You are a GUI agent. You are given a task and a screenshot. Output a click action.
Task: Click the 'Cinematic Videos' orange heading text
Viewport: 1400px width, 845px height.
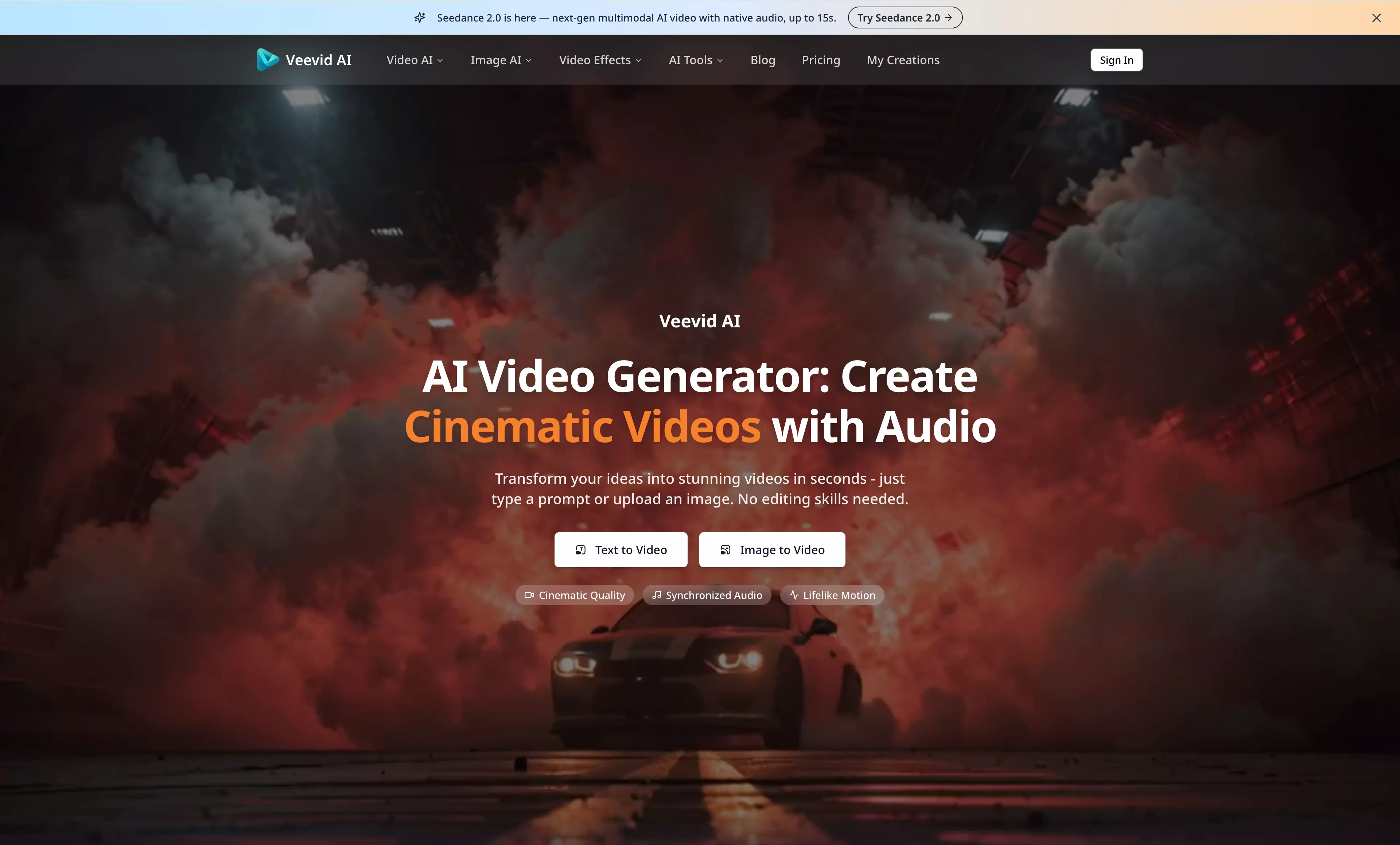pyautogui.click(x=582, y=427)
